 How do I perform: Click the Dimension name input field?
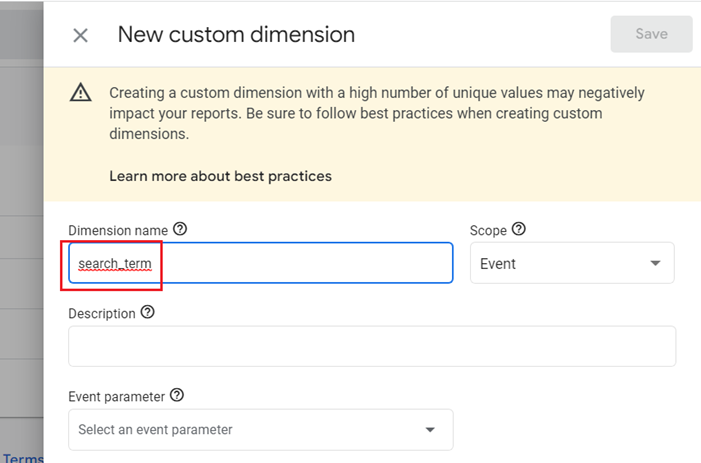261,263
